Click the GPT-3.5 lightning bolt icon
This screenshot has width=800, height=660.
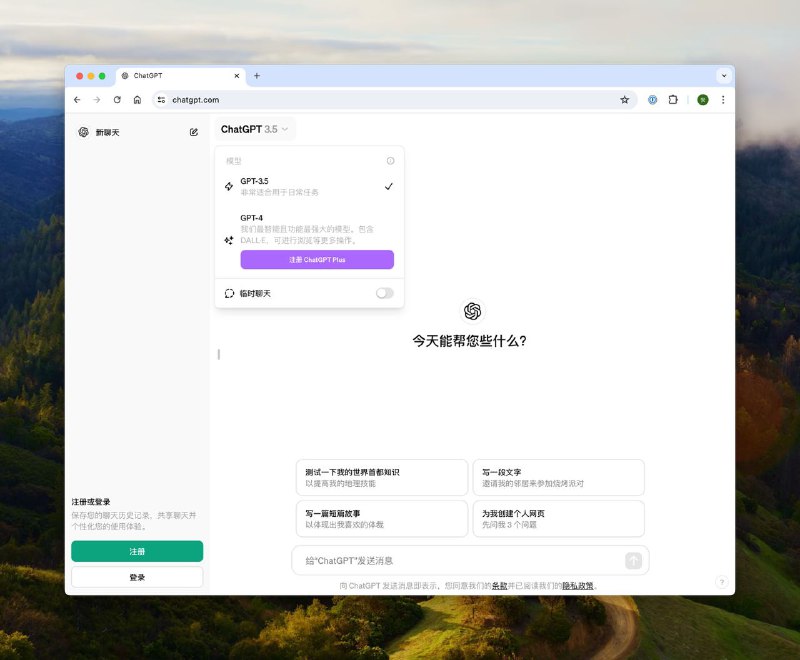(x=229, y=187)
